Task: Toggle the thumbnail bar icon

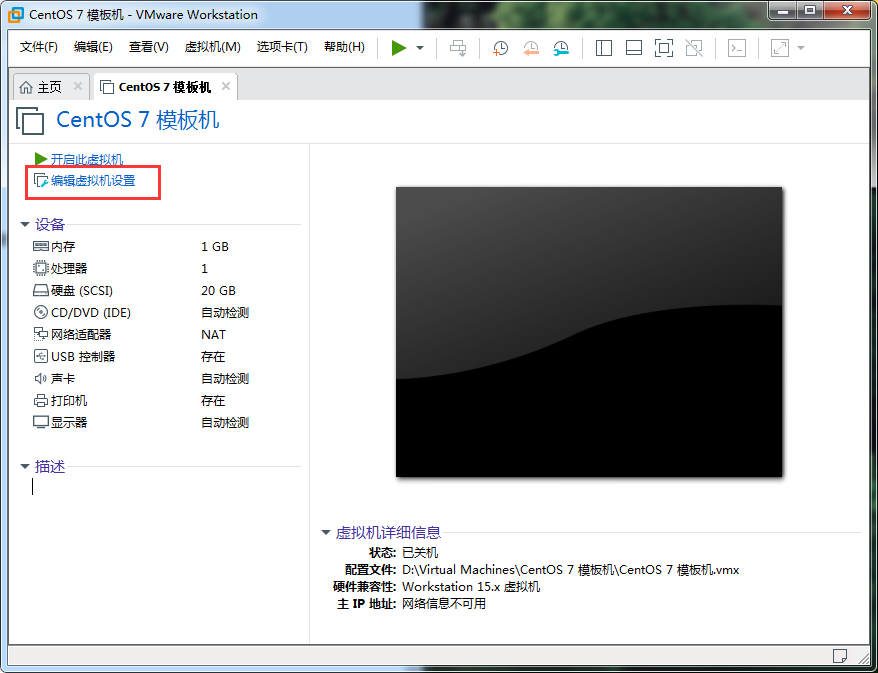Action: pyautogui.click(x=634, y=48)
